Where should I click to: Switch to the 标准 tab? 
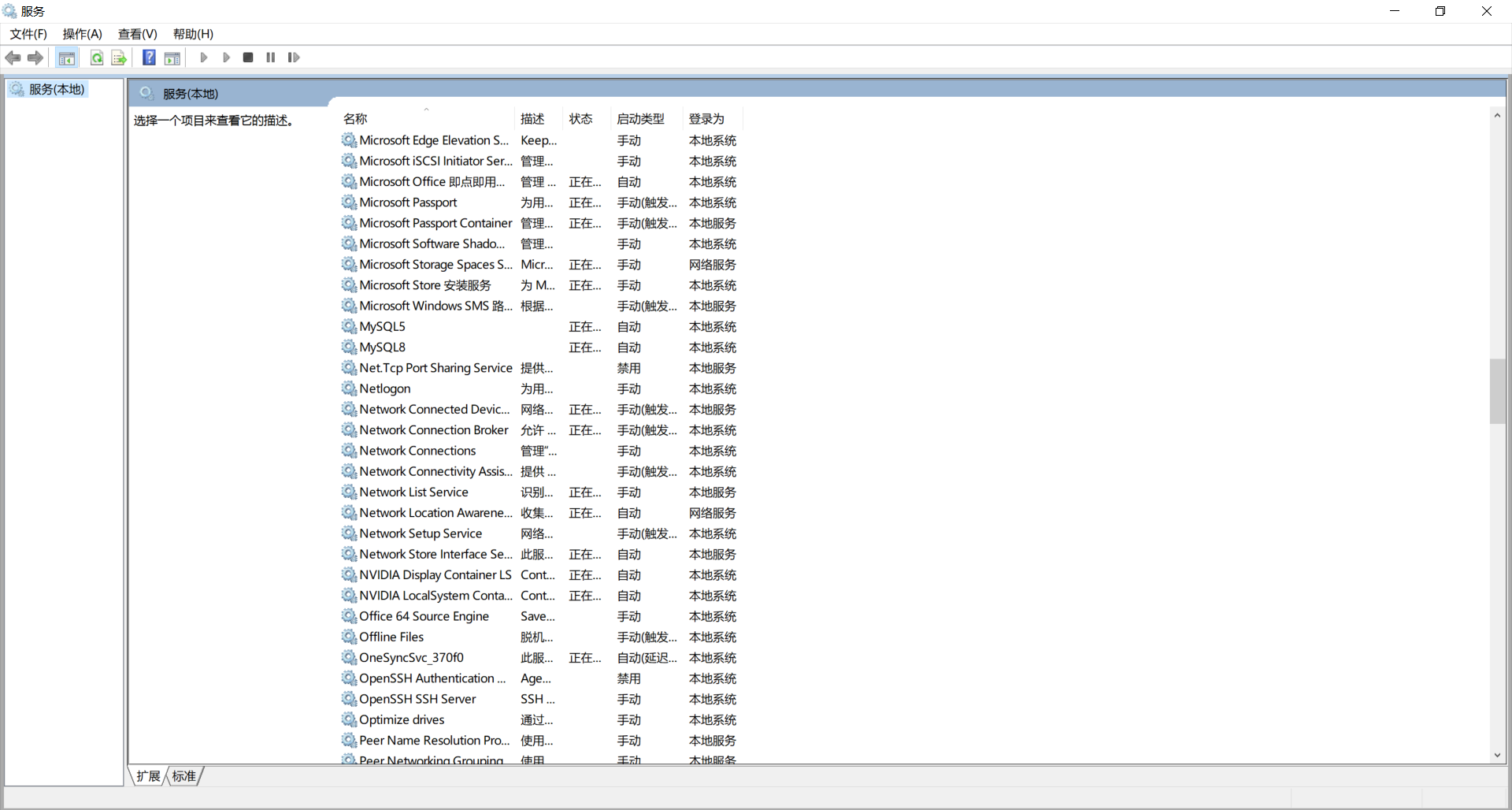click(184, 776)
